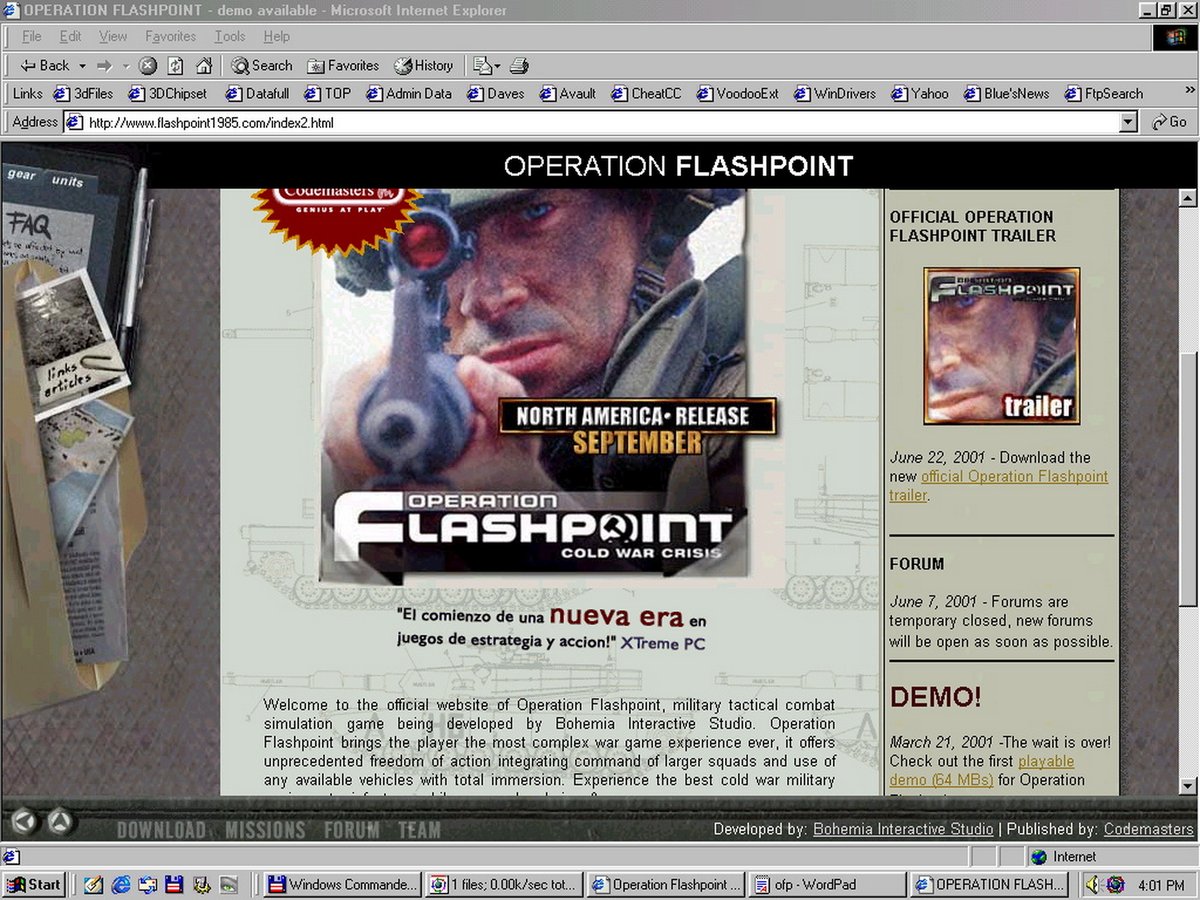This screenshot has width=1200, height=900.
Task: Open the Favorites menu in menu bar
Action: [x=170, y=37]
